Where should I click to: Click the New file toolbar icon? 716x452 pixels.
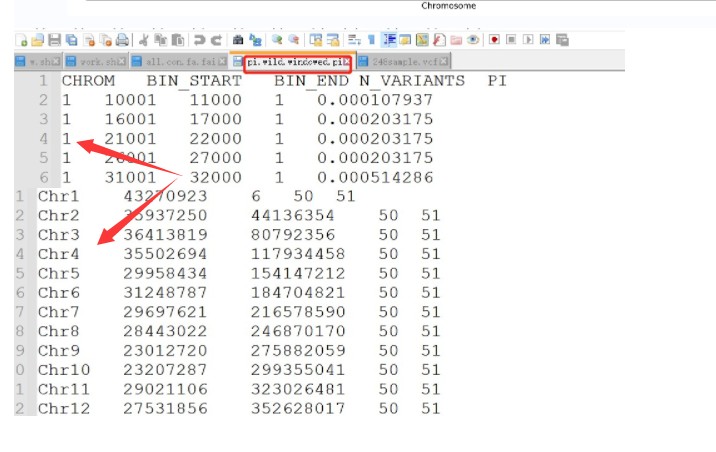point(22,40)
